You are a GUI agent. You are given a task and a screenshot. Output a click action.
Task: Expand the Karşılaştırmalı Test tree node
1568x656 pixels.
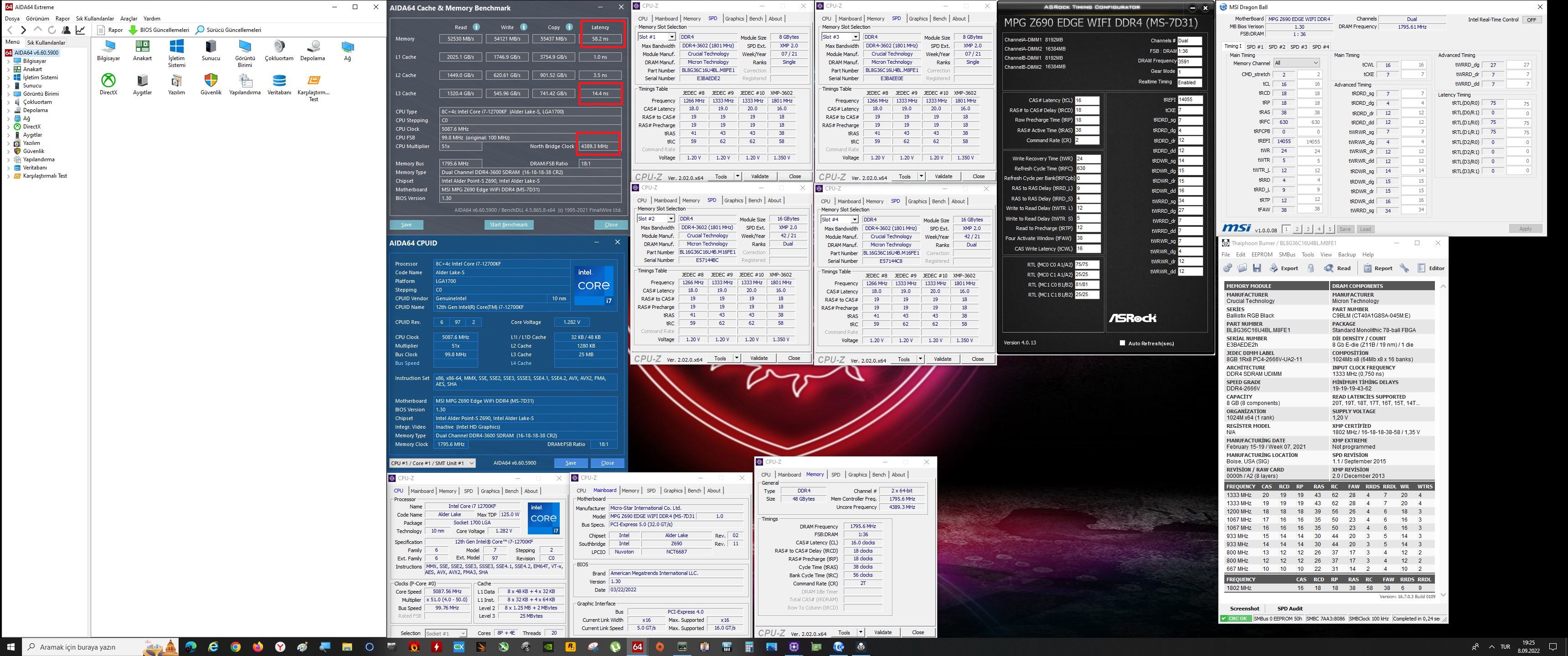[x=9, y=176]
